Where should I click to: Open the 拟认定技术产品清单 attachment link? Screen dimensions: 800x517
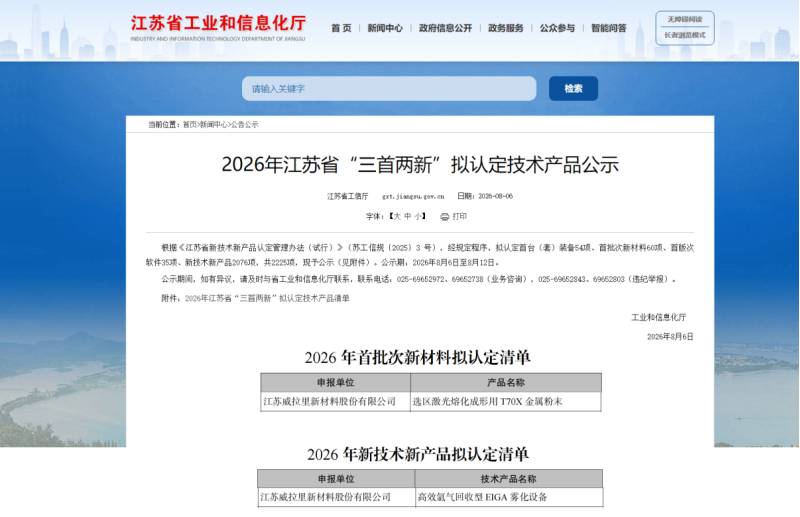point(267,299)
